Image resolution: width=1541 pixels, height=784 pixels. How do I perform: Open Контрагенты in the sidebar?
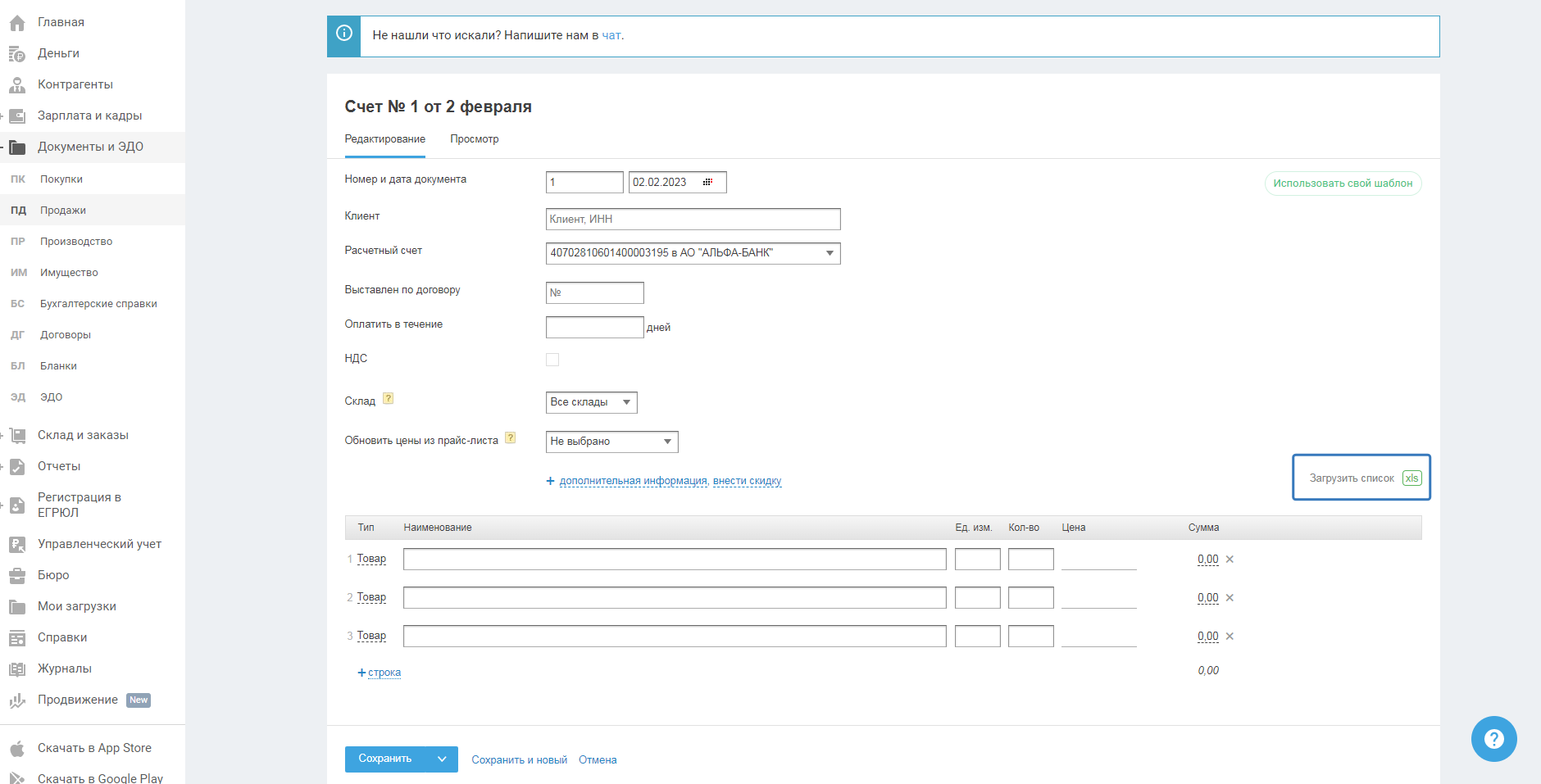[x=75, y=84]
